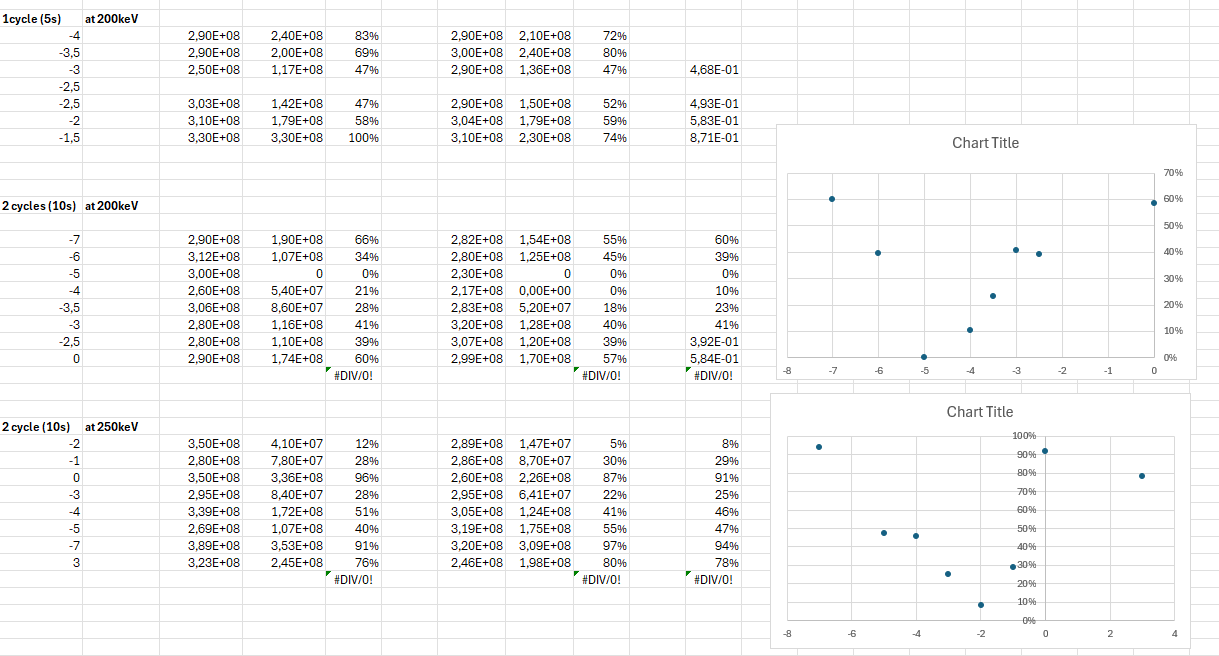The width and height of the screenshot is (1219, 656).
Task: Select the 1,98E+08 cell
Action: 540,563
